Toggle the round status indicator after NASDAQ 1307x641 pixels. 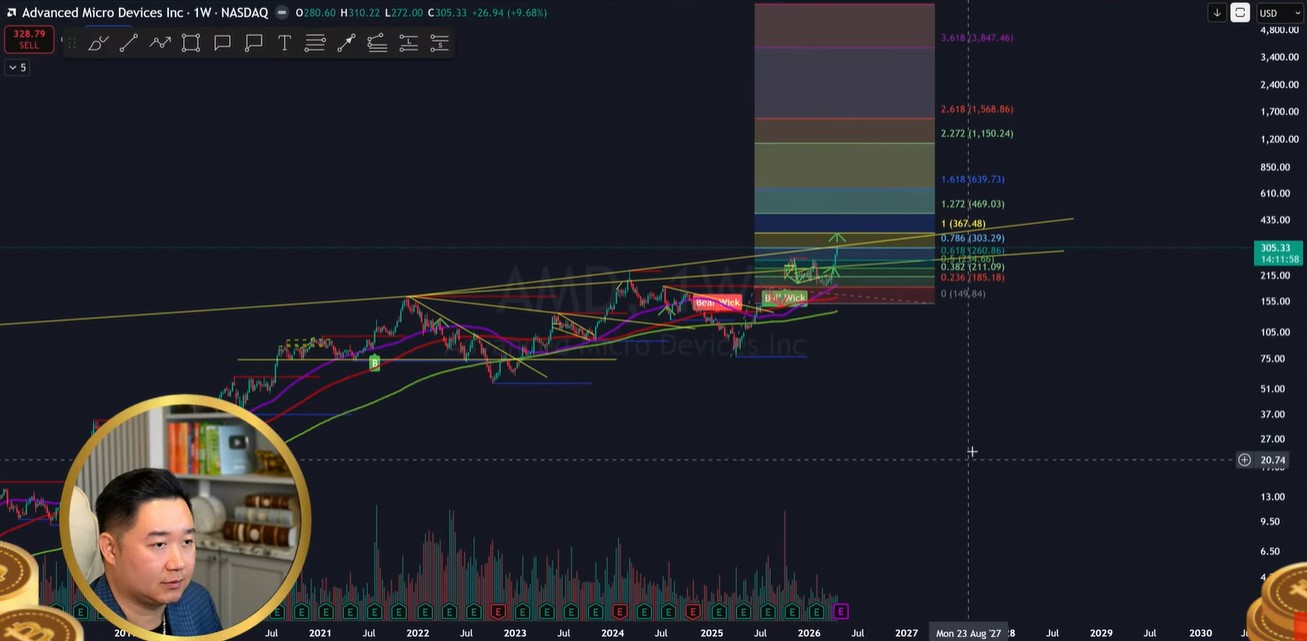[x=281, y=13]
